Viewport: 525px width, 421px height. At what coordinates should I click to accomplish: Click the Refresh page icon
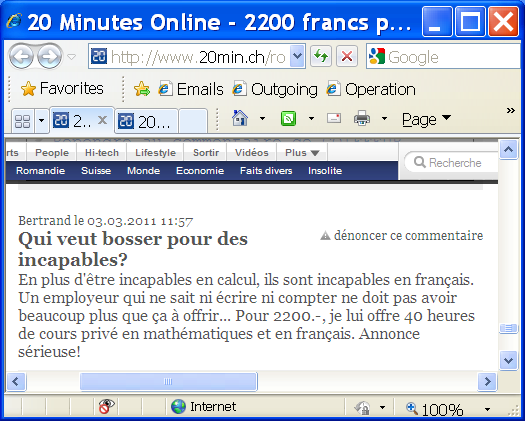(321, 56)
